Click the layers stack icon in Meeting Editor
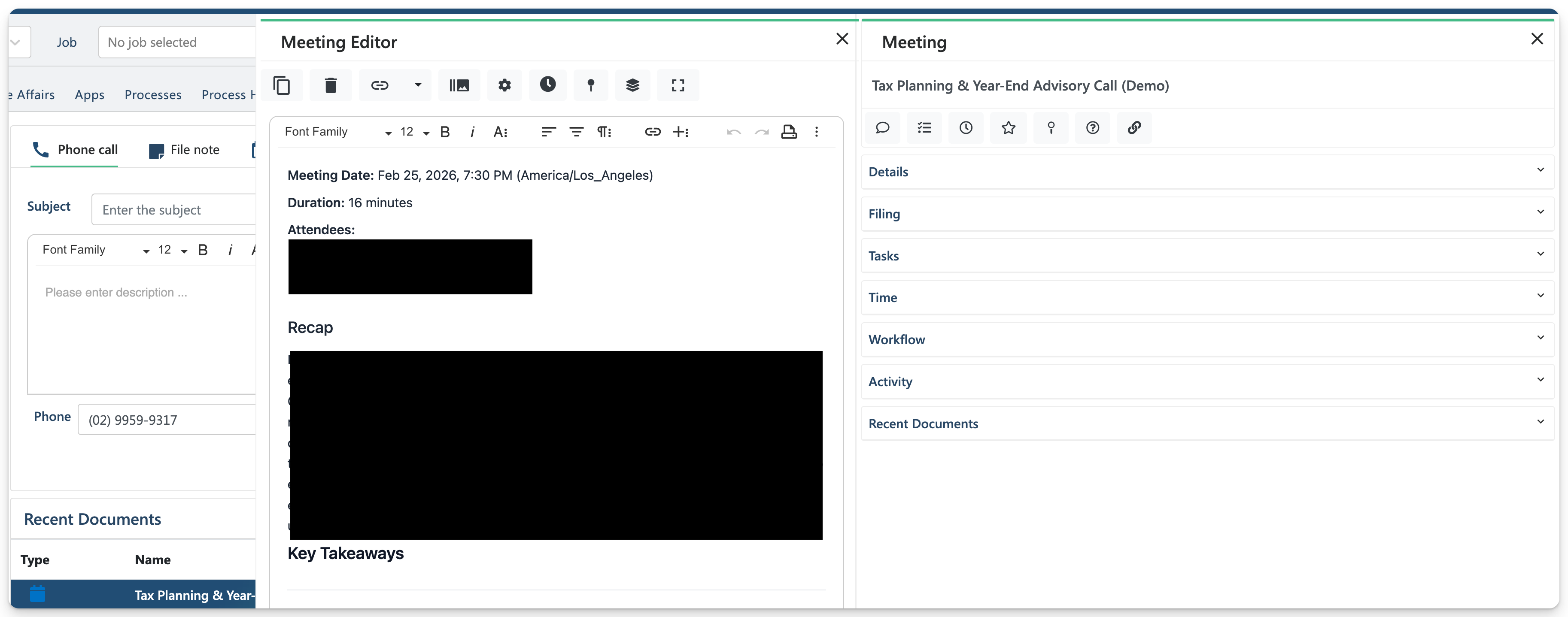The width and height of the screenshot is (1568, 617). [x=632, y=85]
